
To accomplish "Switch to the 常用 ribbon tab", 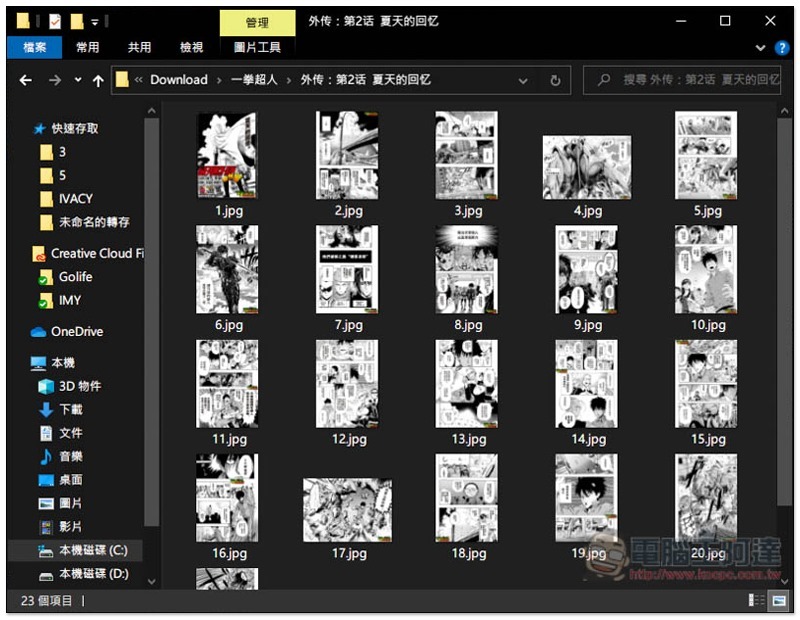I will tap(88, 47).
